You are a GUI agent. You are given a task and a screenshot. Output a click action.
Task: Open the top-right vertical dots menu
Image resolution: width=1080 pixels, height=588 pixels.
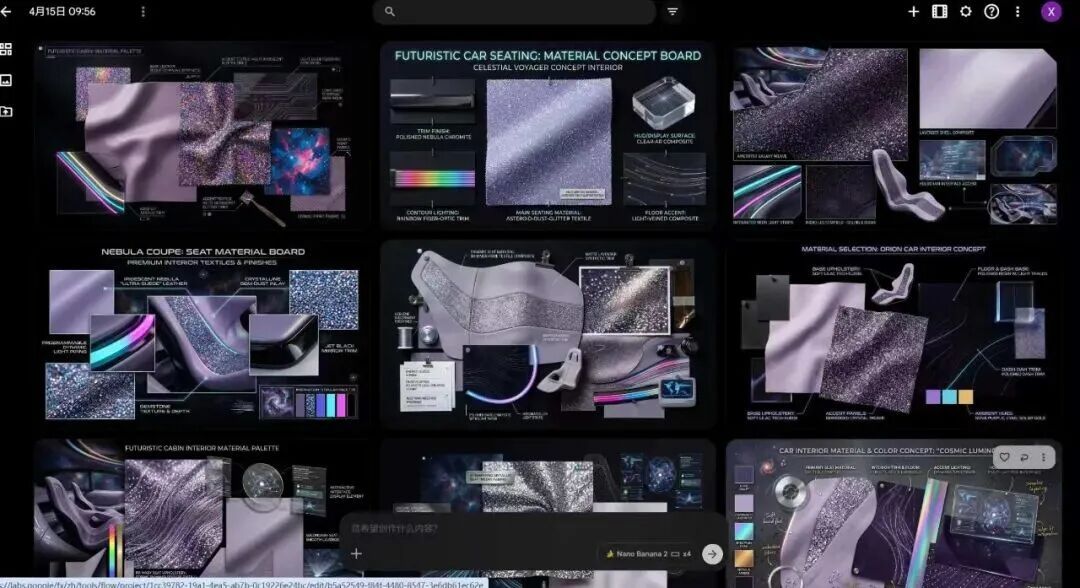coord(1017,12)
